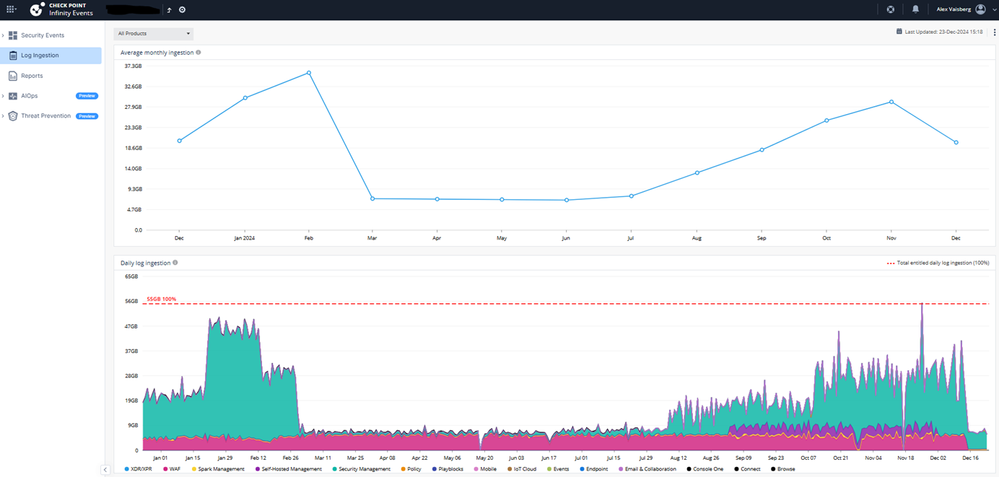Toggle WAF series in chart legend

pos(174,468)
